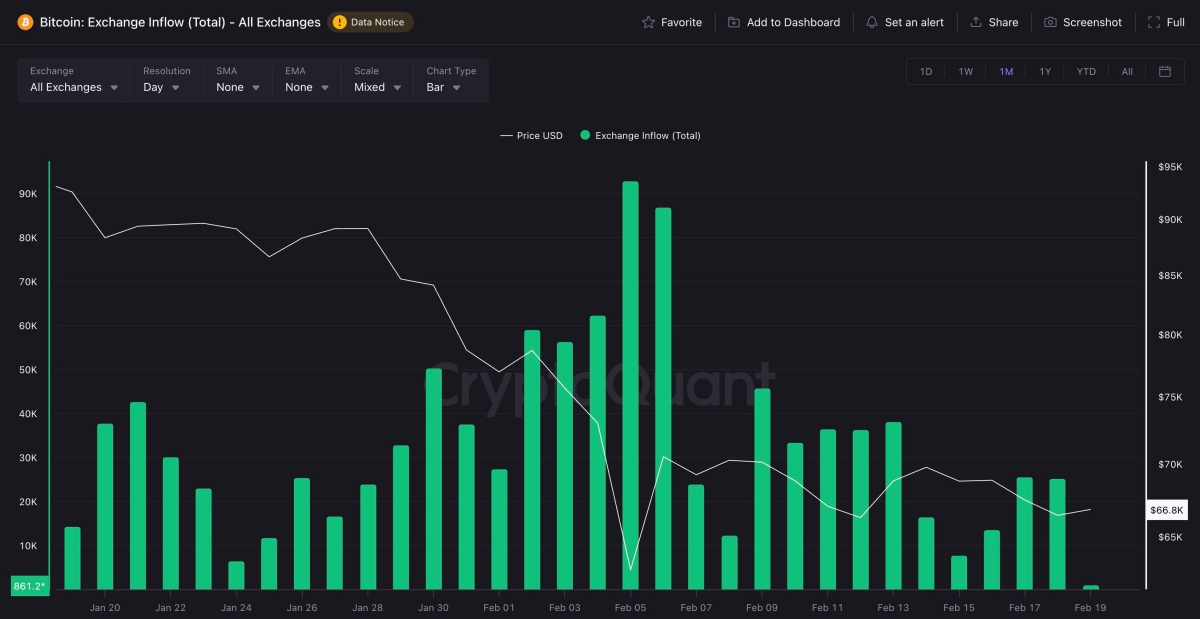1200x619 pixels.
Task: Click the 1Y range button
Action: (1046, 71)
